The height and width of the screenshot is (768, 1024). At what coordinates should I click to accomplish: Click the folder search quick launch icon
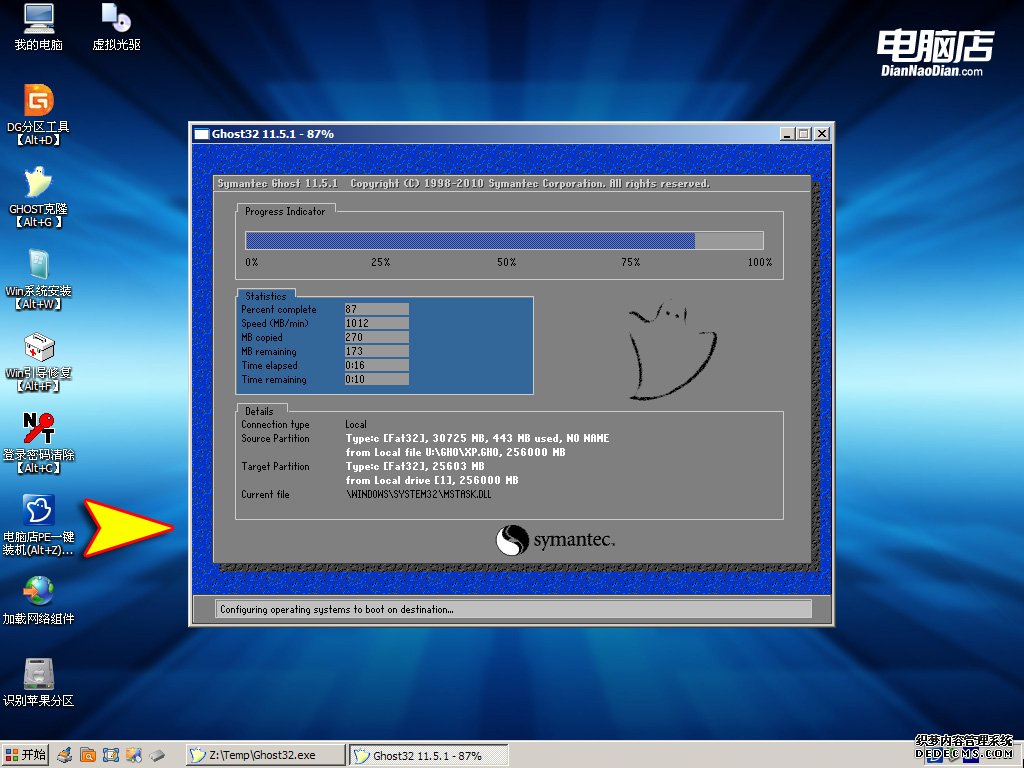88,755
